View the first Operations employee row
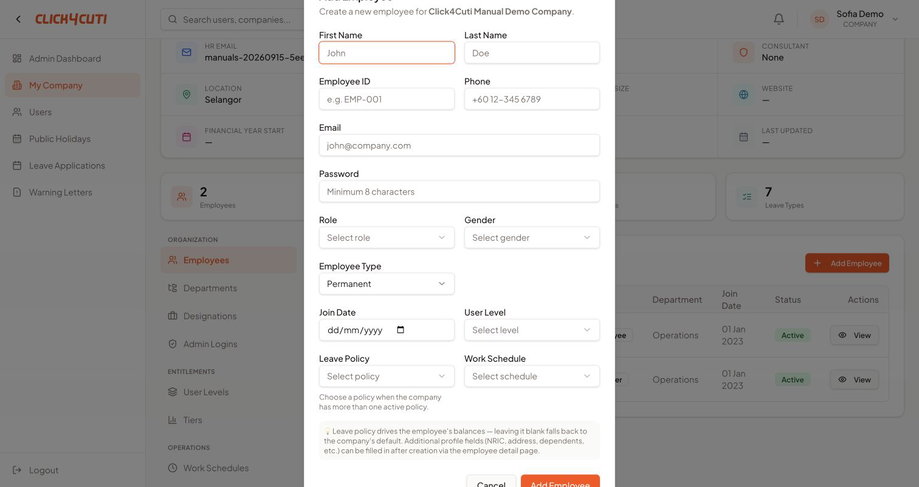Screen dimensions: 919x487 pos(854,335)
